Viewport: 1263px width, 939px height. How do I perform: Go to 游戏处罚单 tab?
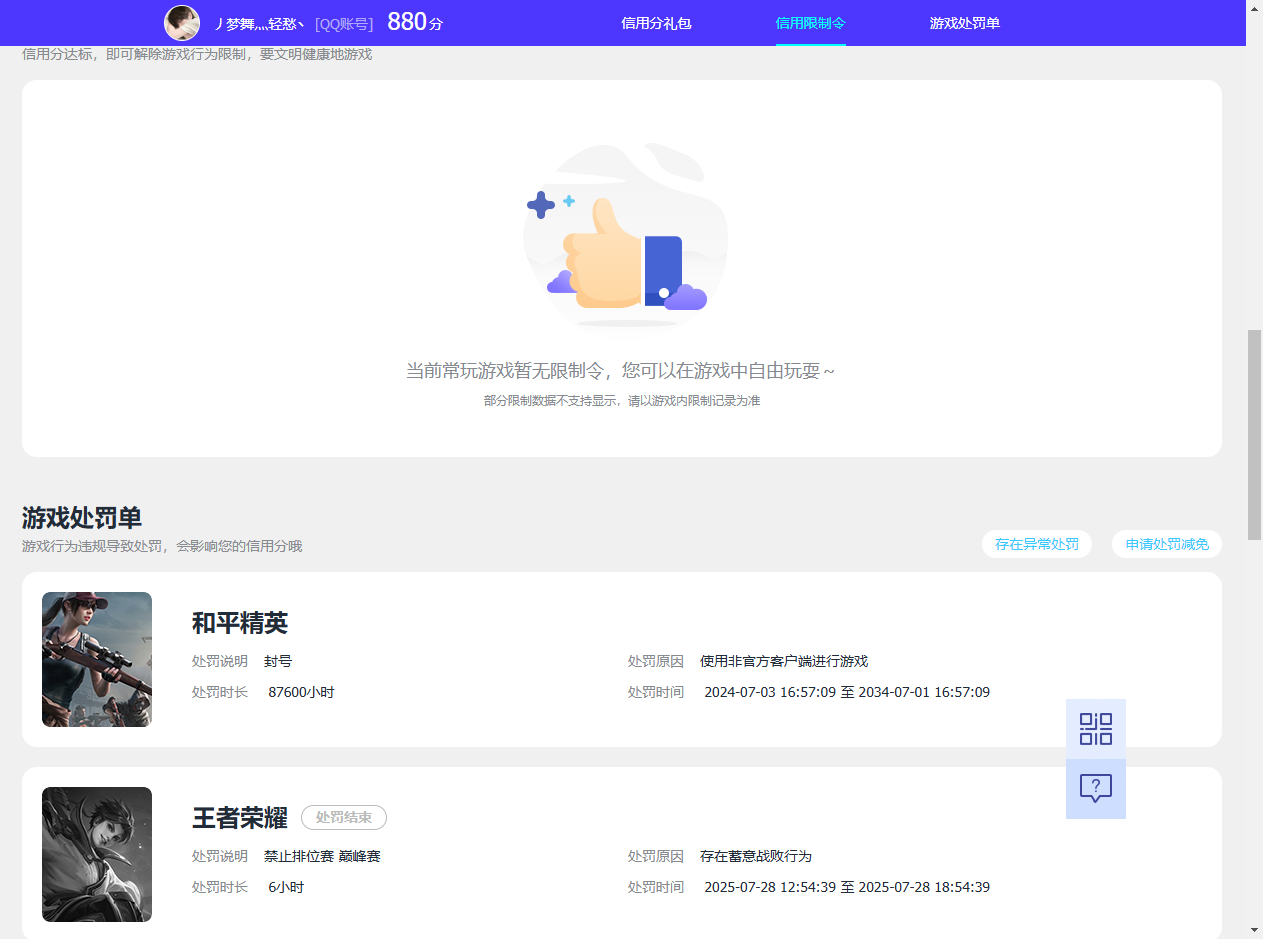(x=965, y=23)
